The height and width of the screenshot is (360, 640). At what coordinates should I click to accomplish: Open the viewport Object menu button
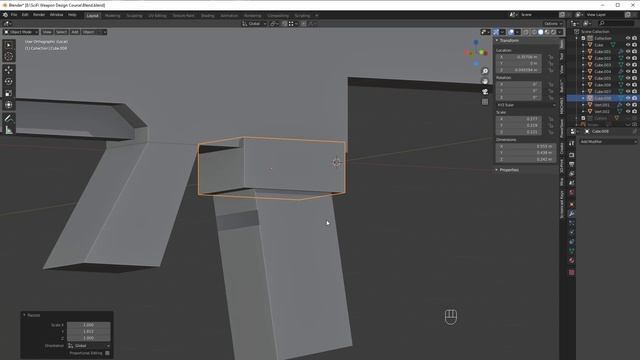point(89,32)
